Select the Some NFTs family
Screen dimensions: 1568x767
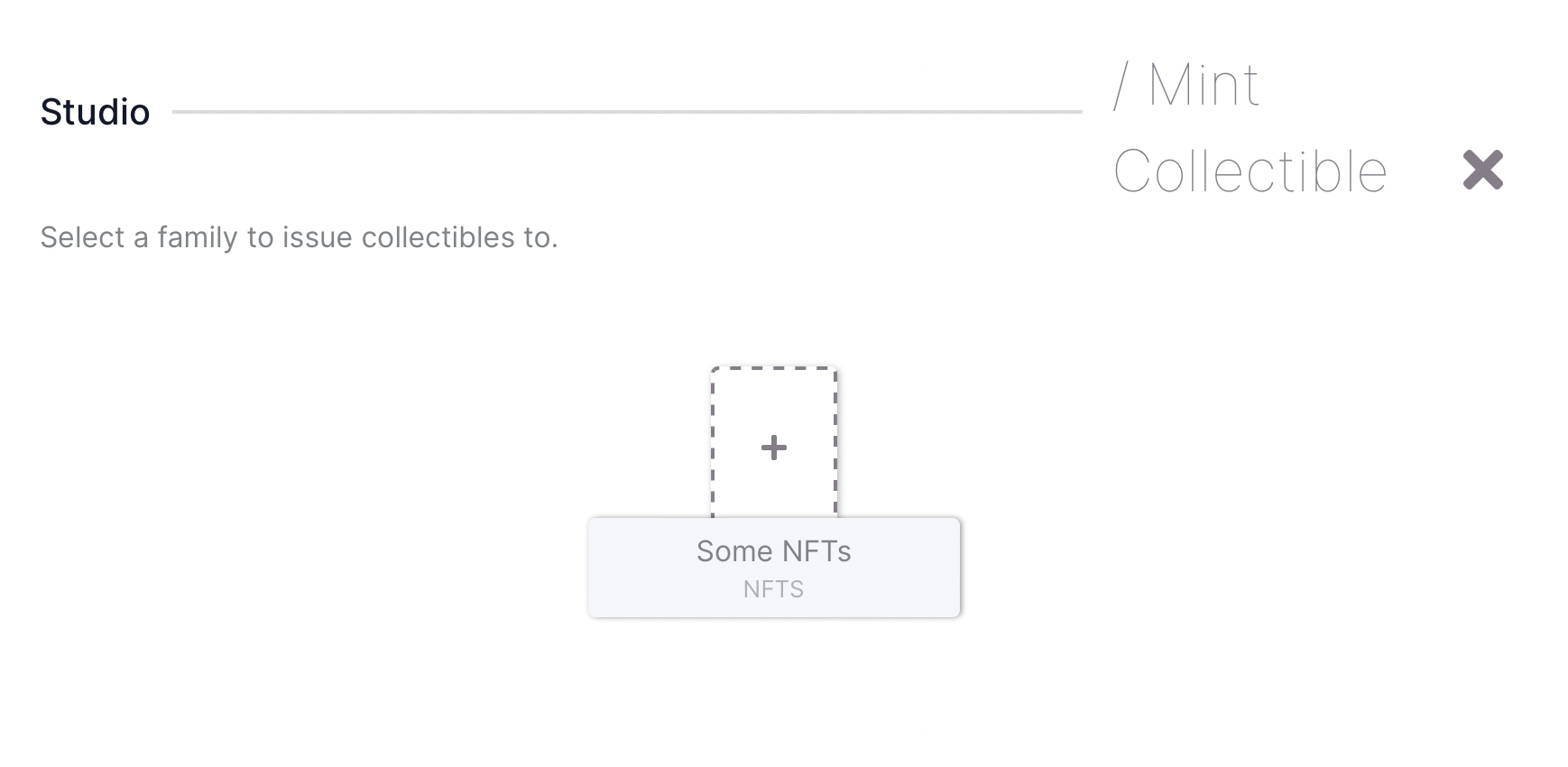coord(773,551)
